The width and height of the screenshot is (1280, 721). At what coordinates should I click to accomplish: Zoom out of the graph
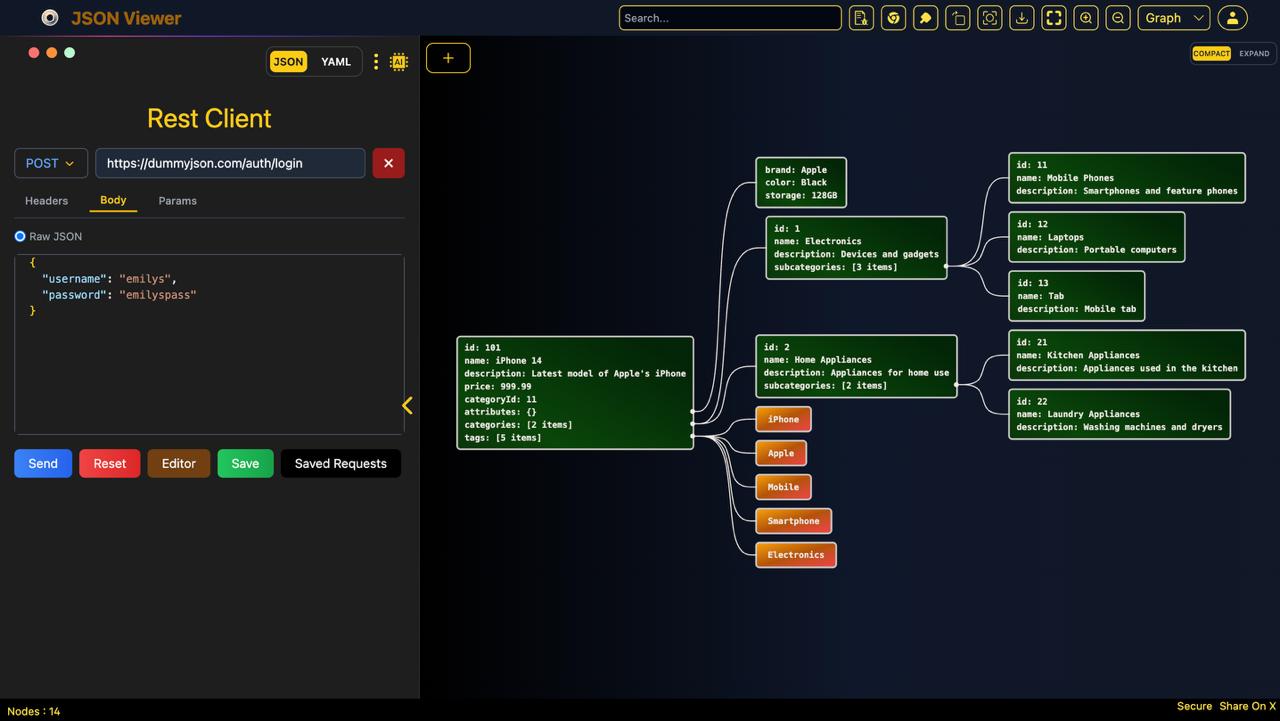click(x=1118, y=18)
